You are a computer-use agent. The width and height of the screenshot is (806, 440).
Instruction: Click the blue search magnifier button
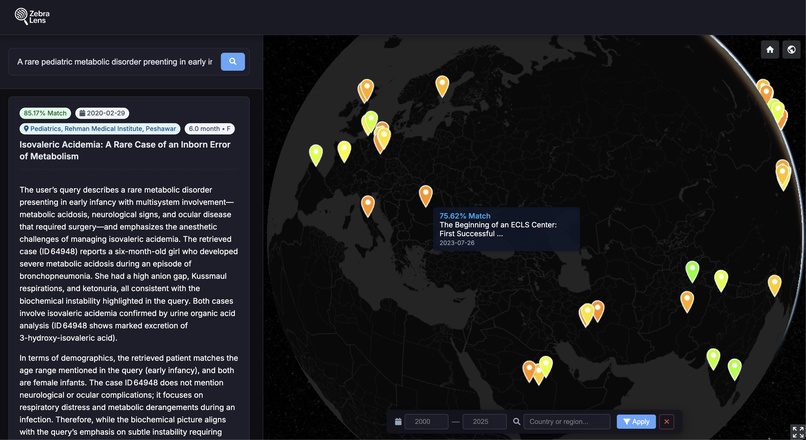pyautogui.click(x=233, y=62)
